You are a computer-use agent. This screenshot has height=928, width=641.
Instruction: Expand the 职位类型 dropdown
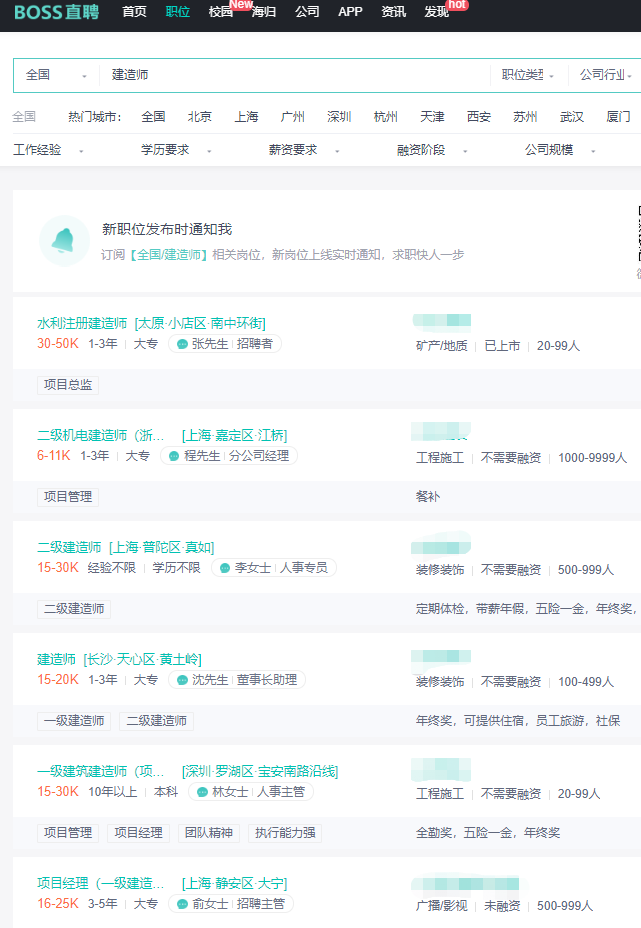pos(528,75)
